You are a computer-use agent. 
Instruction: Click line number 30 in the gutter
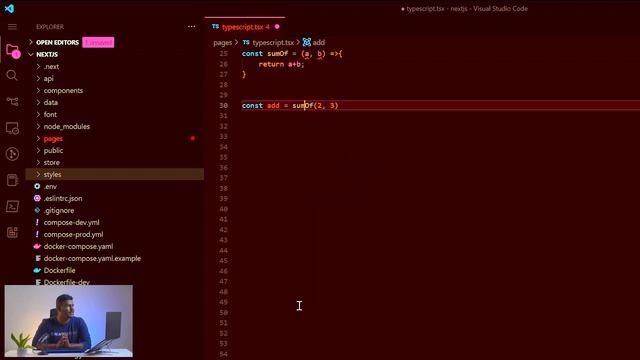(x=223, y=105)
